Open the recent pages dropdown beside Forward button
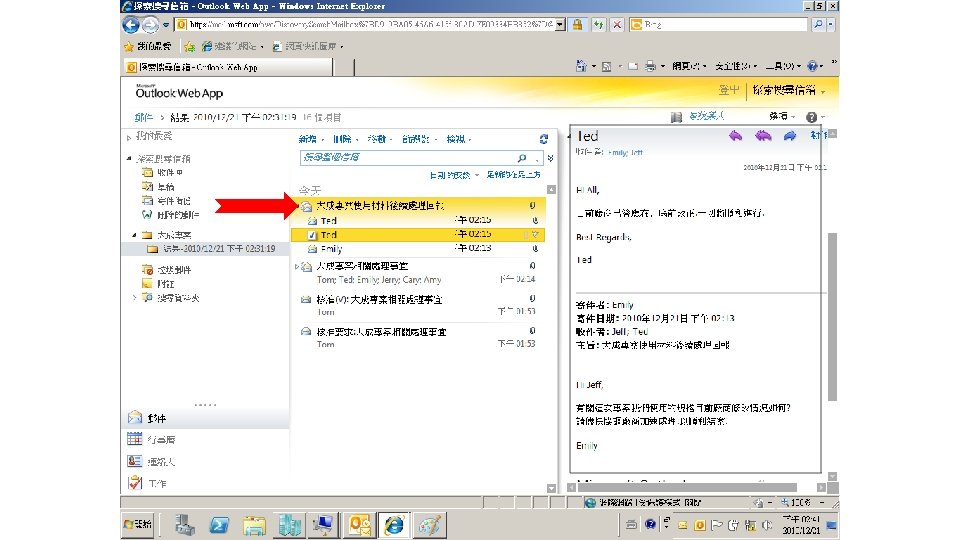 [165, 25]
